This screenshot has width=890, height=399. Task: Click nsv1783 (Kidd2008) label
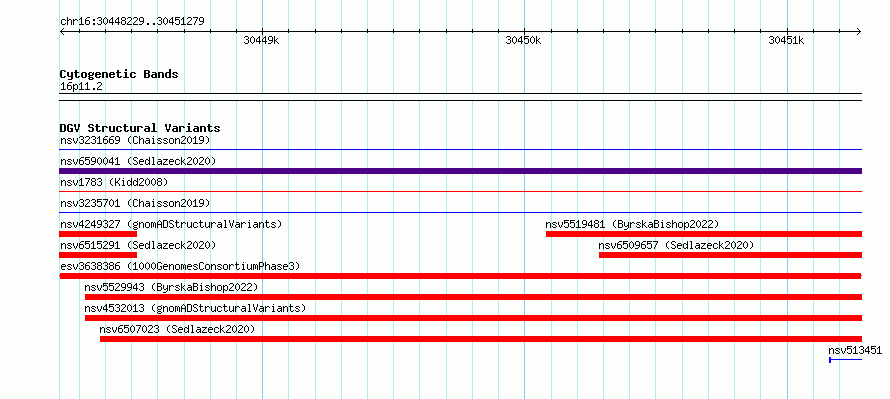pyautogui.click(x=114, y=182)
